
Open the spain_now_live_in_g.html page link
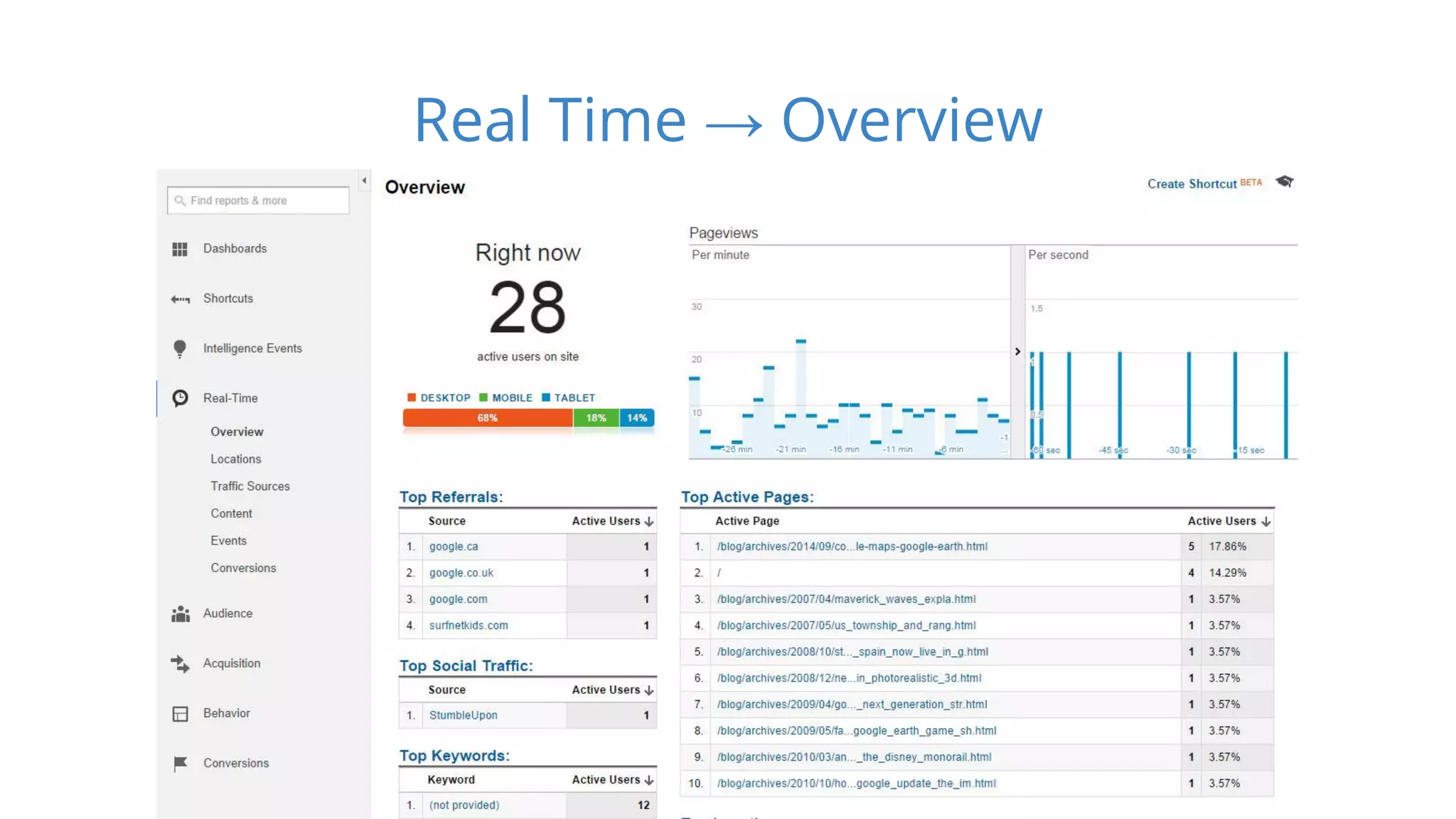pyautogui.click(x=853, y=652)
